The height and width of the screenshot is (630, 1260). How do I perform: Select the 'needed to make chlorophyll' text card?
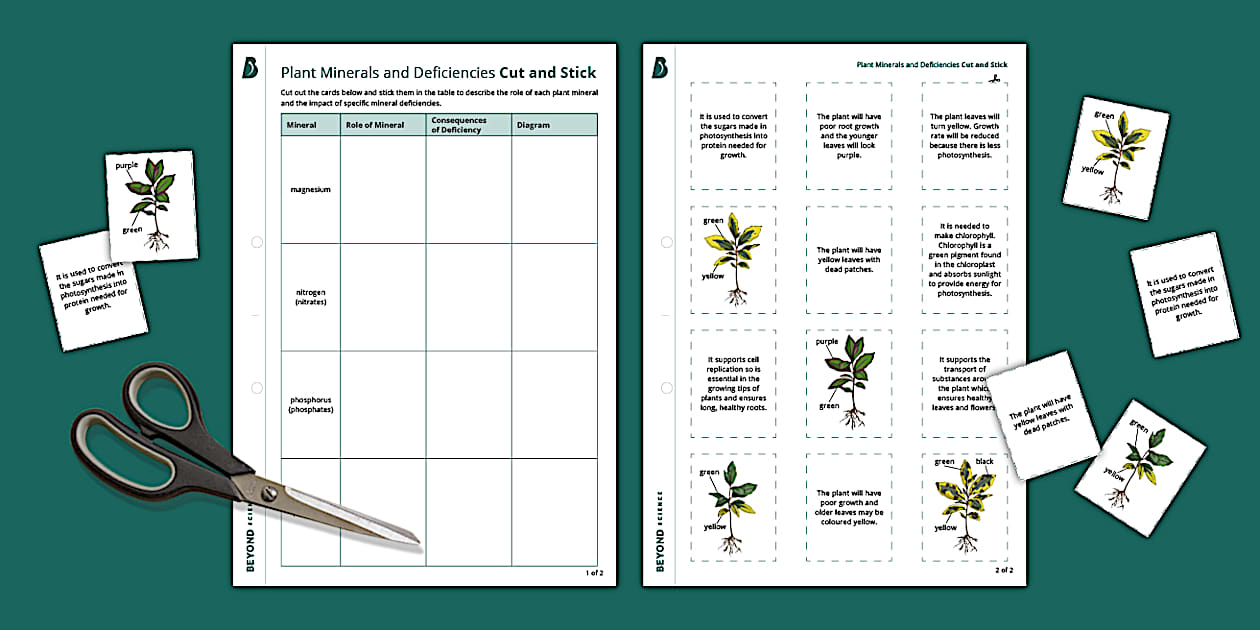(x=964, y=260)
